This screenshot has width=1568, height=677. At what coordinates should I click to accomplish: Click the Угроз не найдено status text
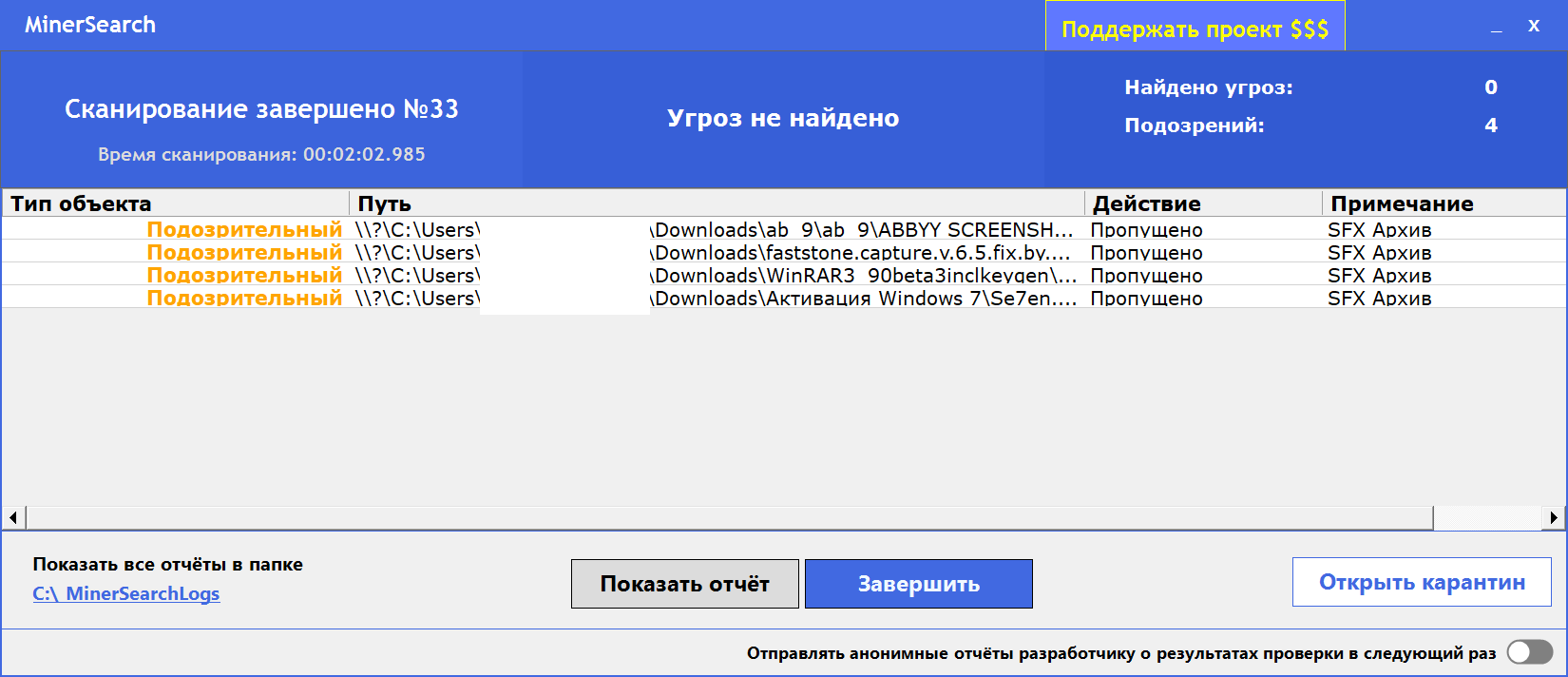point(783,118)
